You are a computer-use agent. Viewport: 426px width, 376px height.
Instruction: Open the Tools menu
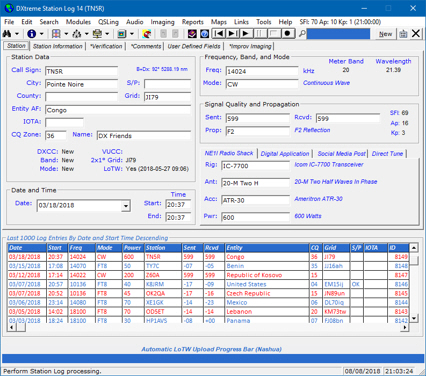pyautogui.click(x=264, y=22)
